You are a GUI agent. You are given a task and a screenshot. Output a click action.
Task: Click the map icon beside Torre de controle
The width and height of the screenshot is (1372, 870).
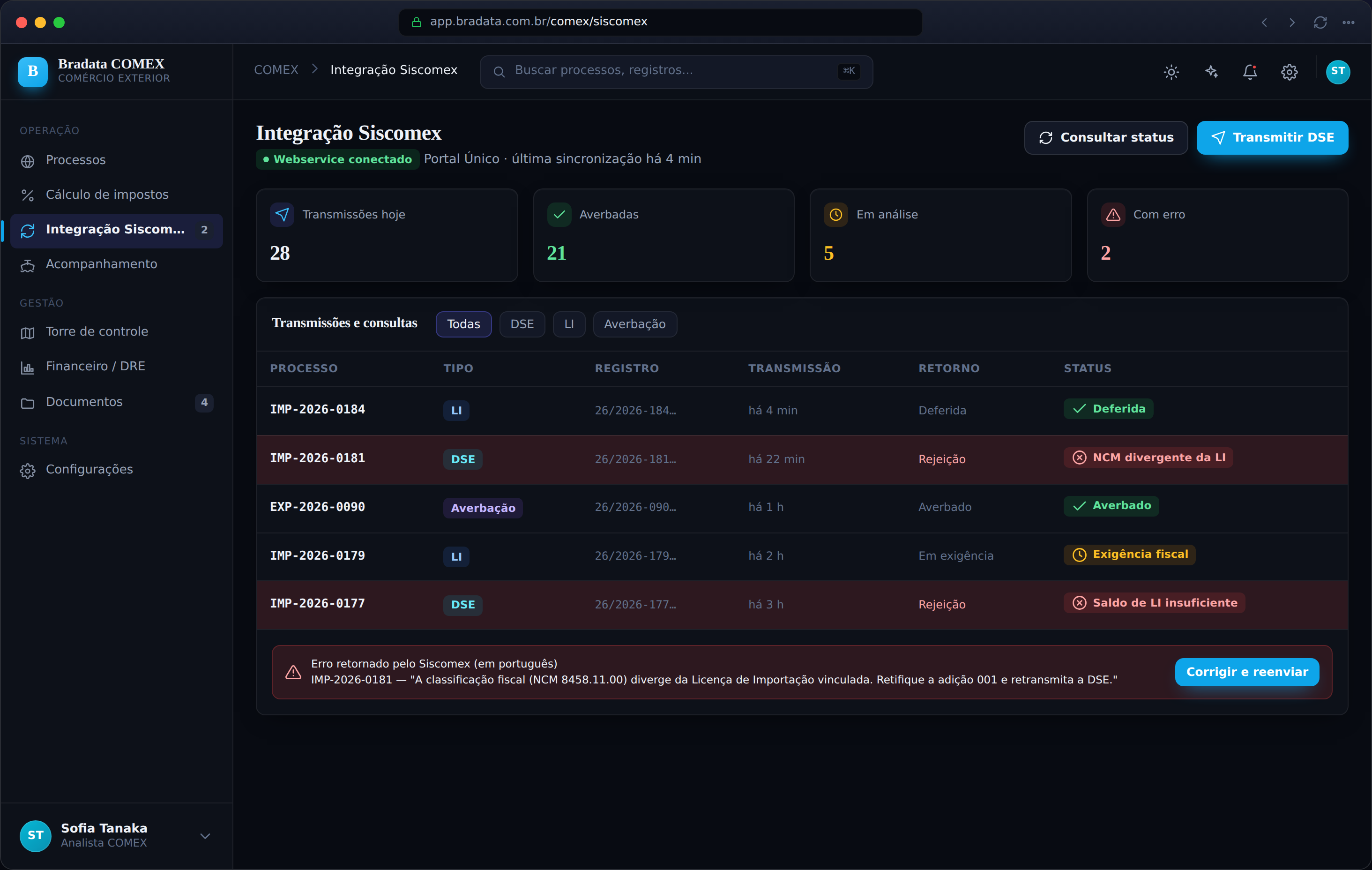[x=27, y=333]
